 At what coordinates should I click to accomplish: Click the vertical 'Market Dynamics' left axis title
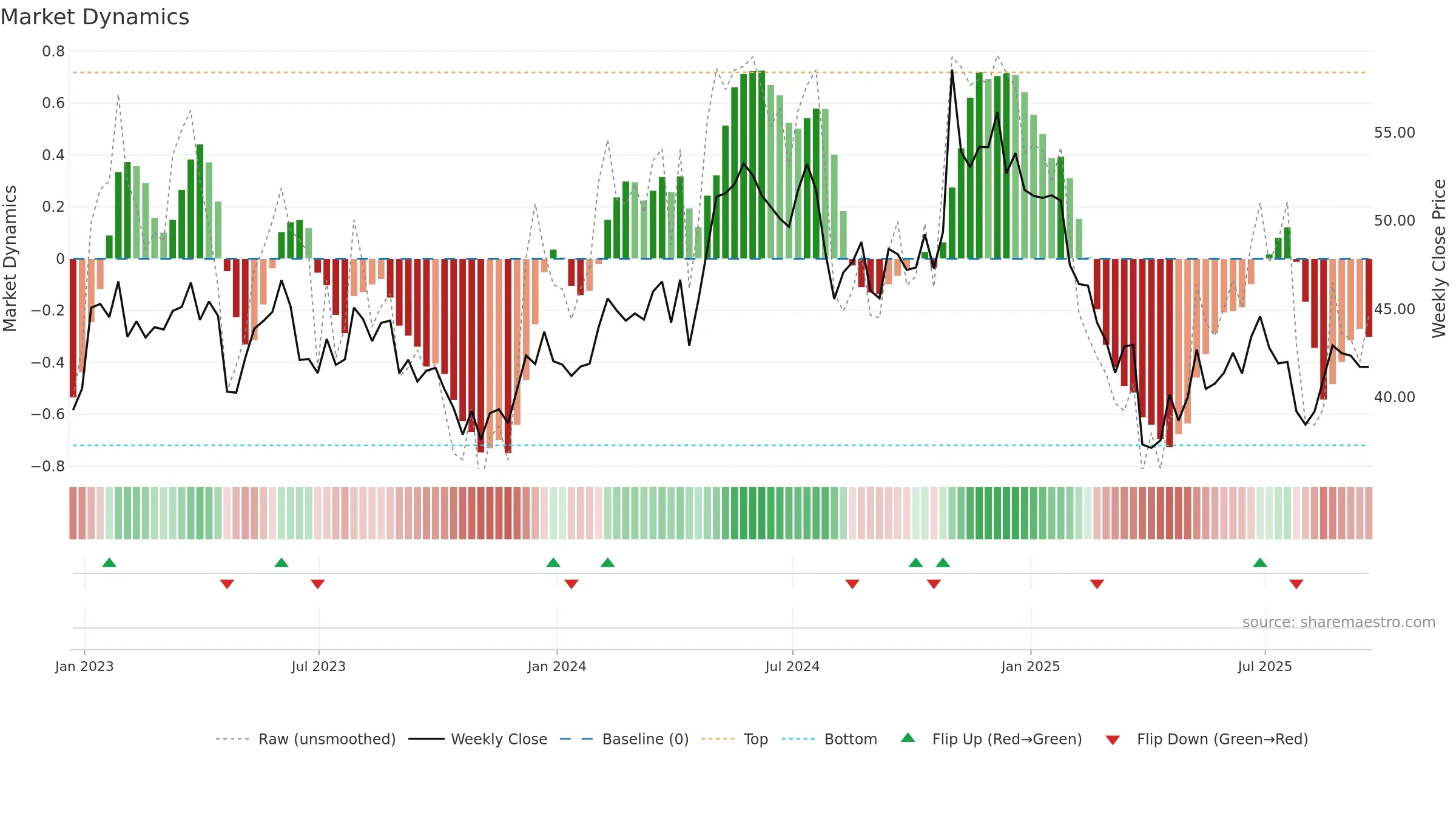[10, 258]
